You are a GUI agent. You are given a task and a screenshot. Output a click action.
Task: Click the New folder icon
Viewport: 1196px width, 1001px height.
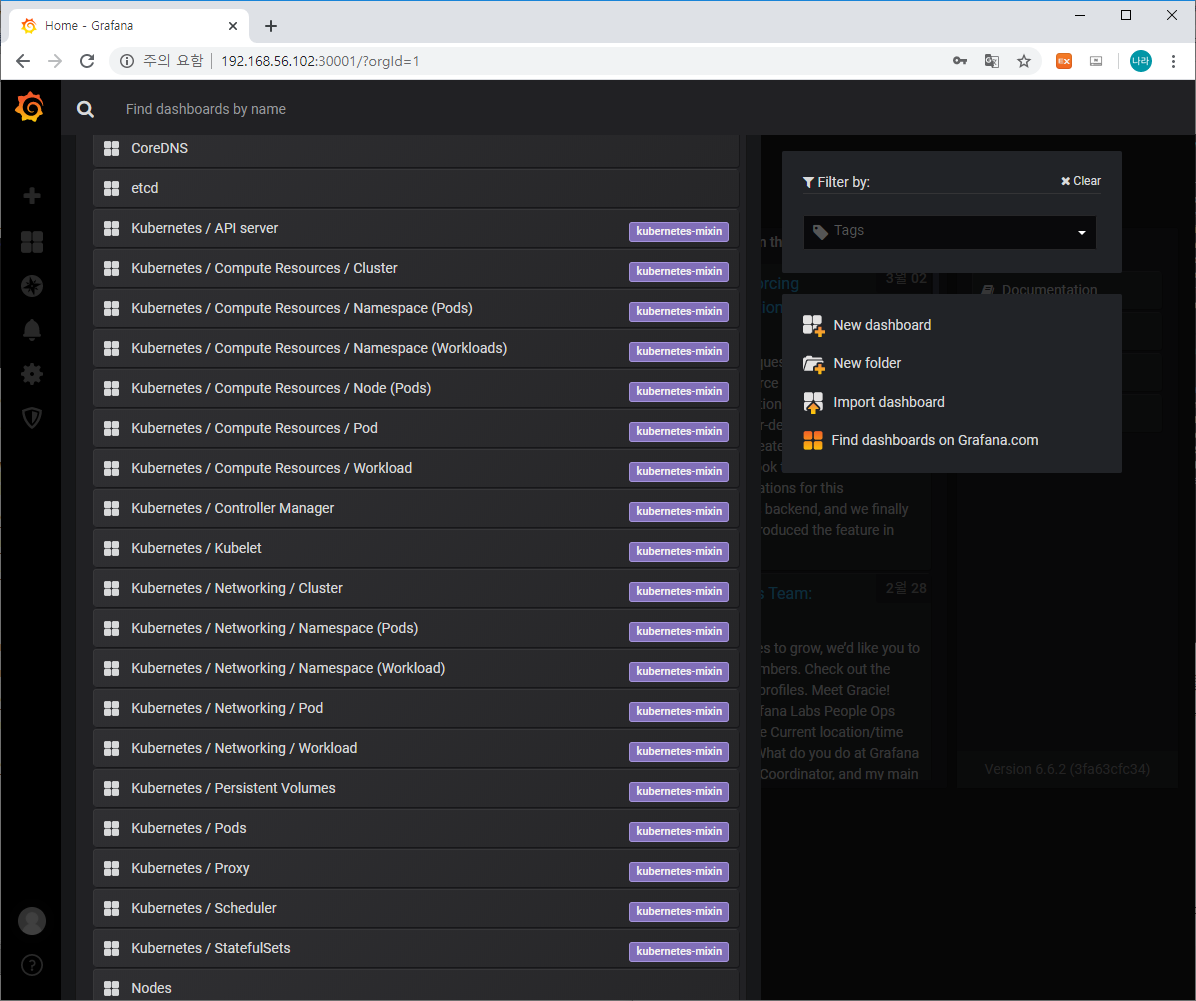coord(813,364)
